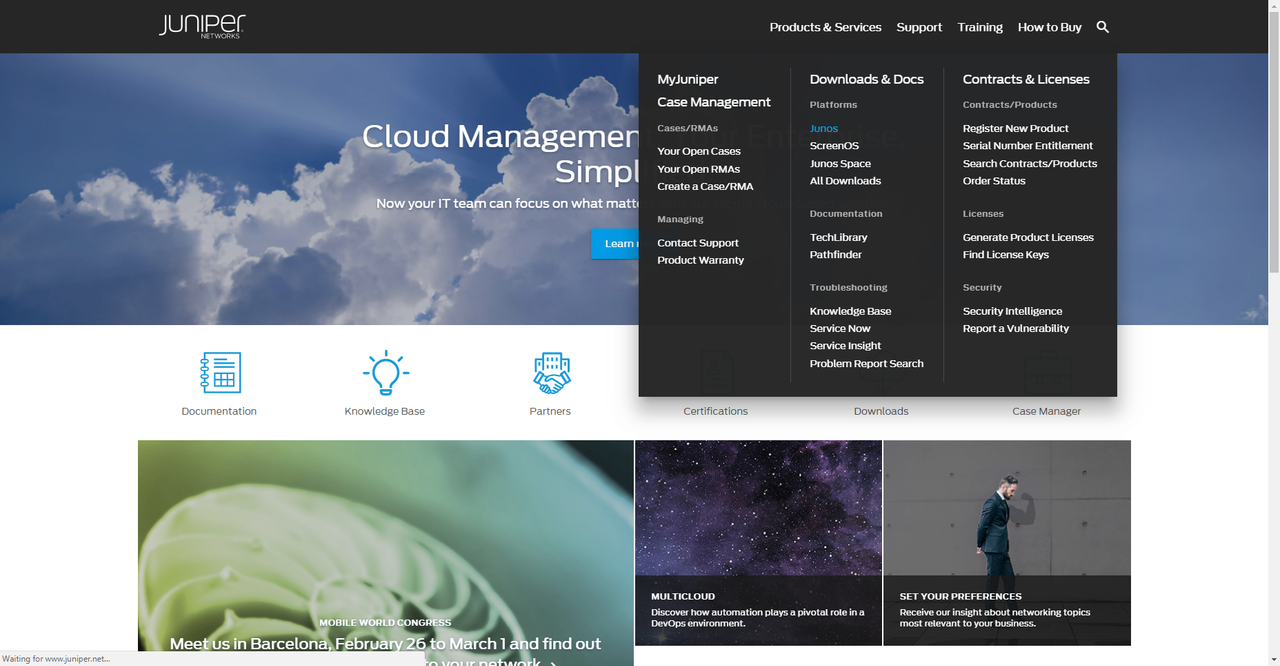Select Create a Case/RMA
The width and height of the screenshot is (1280, 666).
tap(705, 186)
